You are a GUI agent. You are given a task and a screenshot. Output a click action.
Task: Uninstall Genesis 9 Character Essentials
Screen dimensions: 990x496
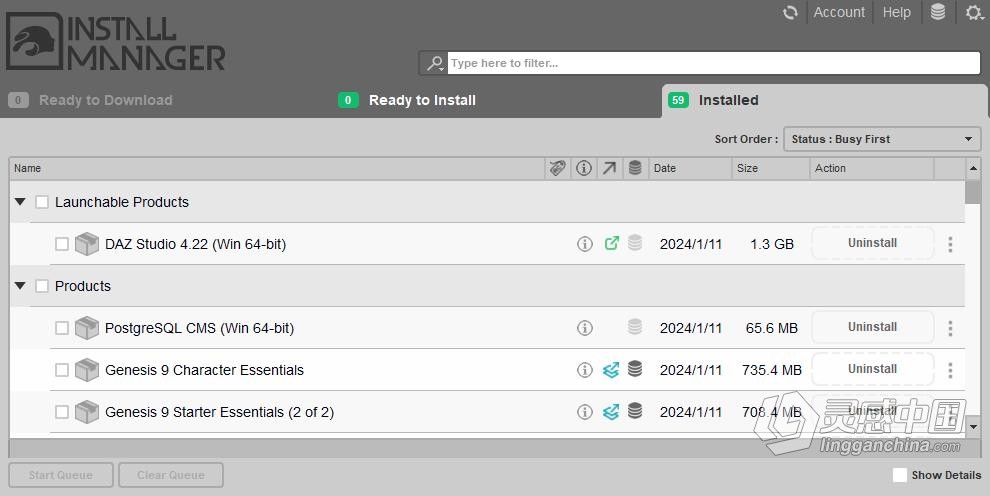(x=872, y=369)
